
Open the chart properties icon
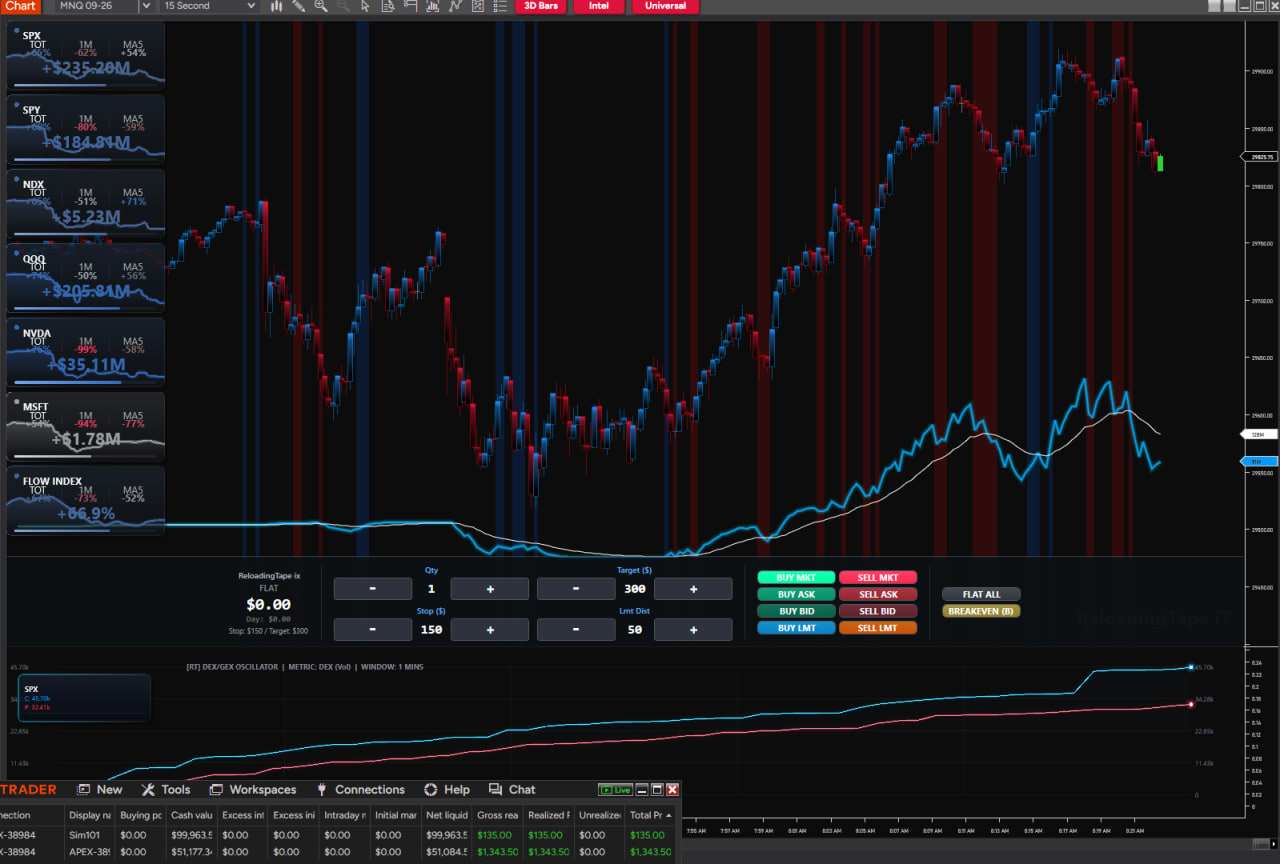point(477,6)
